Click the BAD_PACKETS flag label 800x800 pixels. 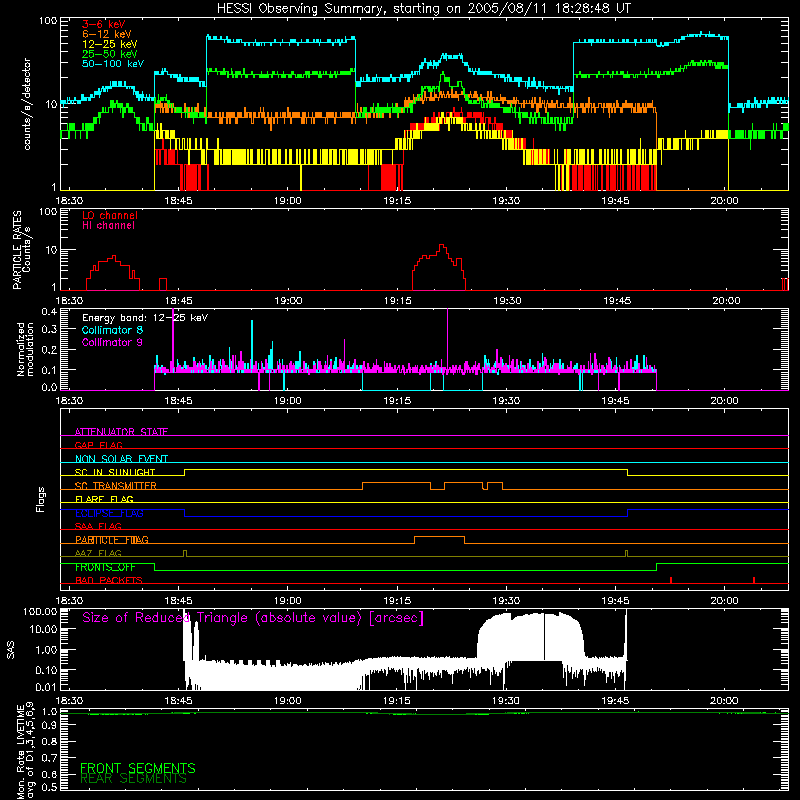click(109, 580)
